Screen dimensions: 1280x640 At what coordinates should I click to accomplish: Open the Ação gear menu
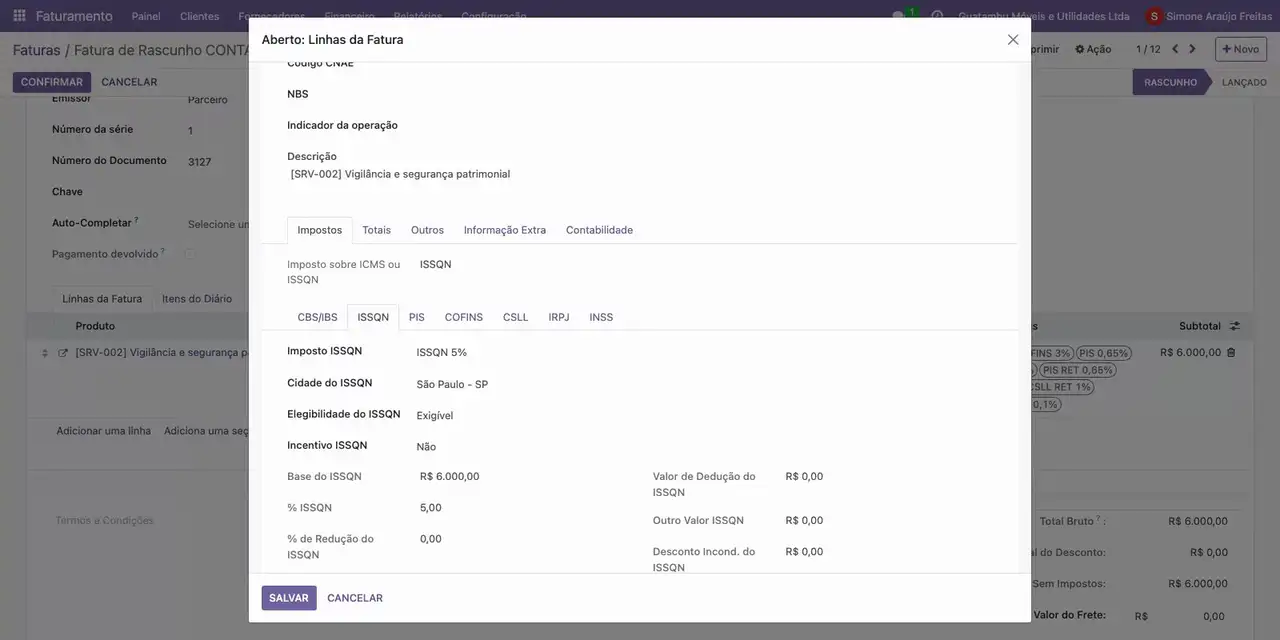pyautogui.click(x=1093, y=49)
